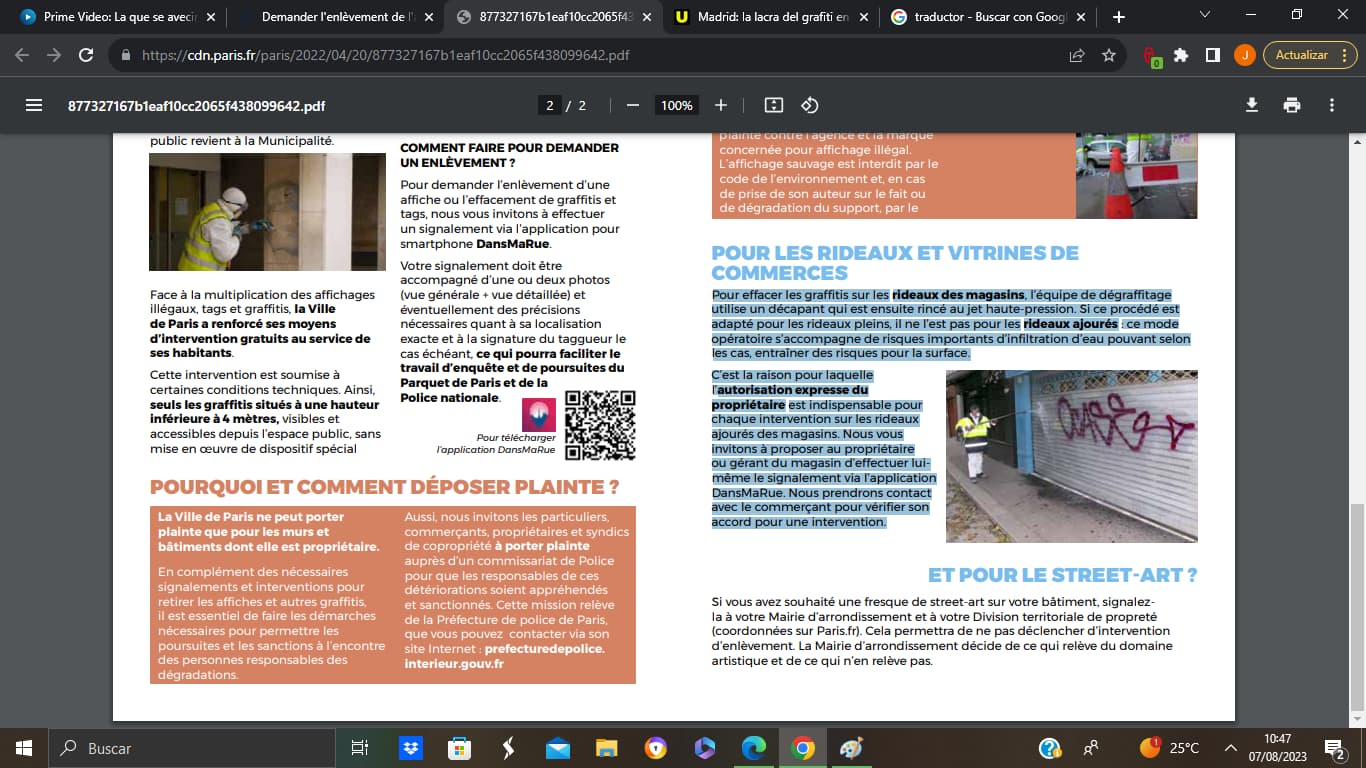Open the People icon in taskbar
Image resolution: width=1366 pixels, height=768 pixels.
click(x=1091, y=748)
